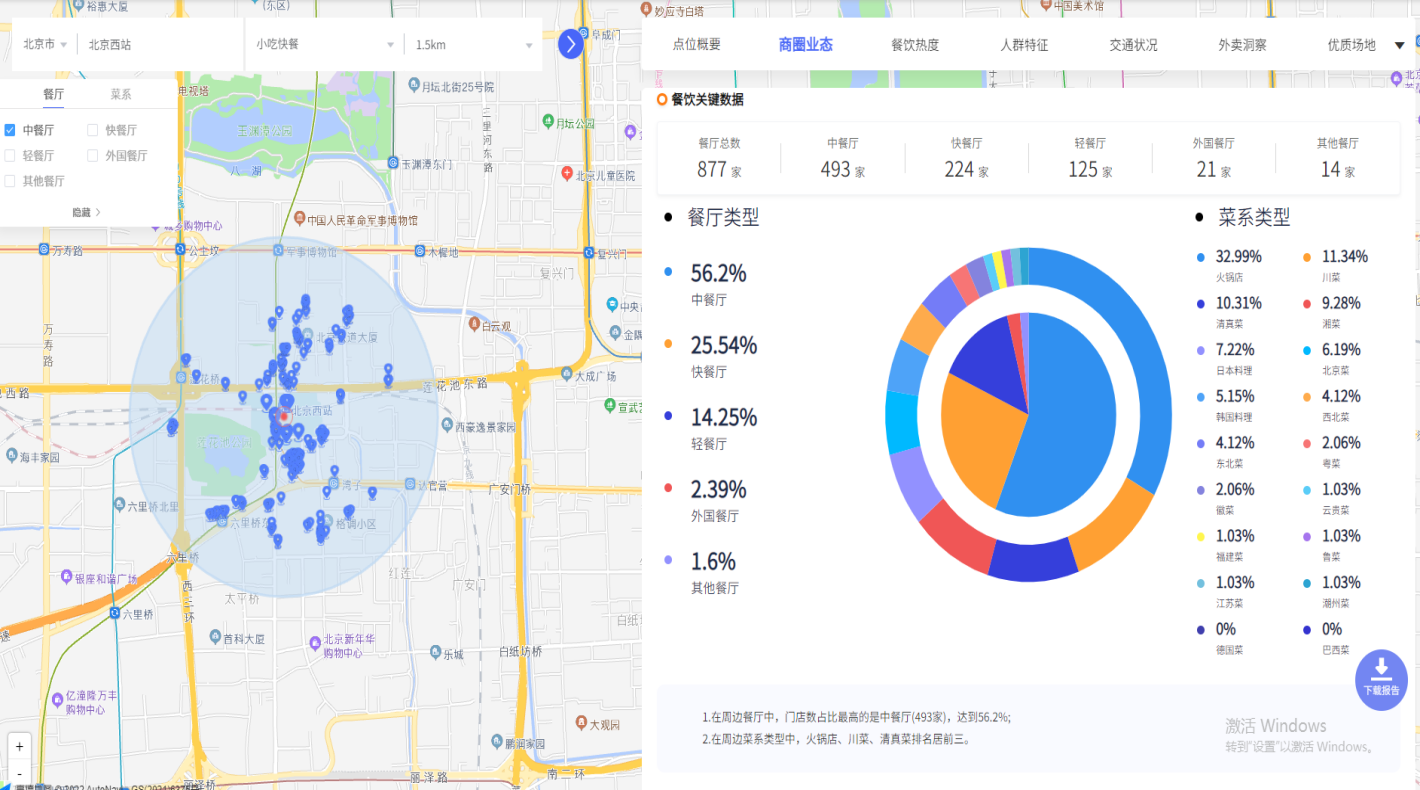Click the blue round arrow collapse button
Image resolution: width=1420 pixels, height=790 pixels.
coord(570,44)
